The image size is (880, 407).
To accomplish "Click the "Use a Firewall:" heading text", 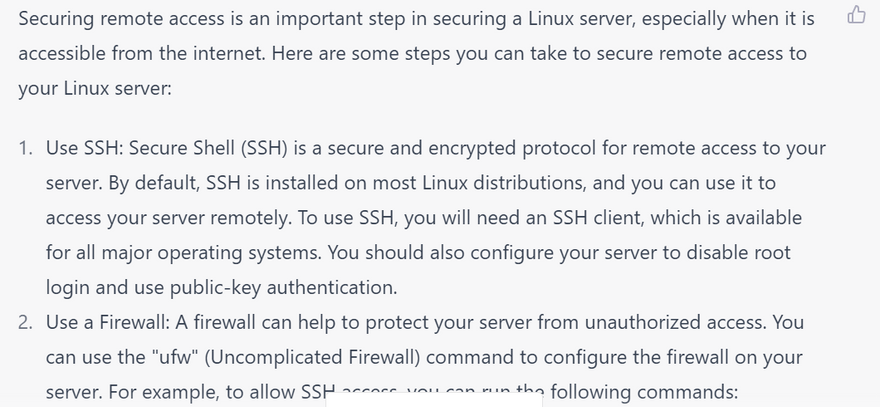I will tap(108, 322).
